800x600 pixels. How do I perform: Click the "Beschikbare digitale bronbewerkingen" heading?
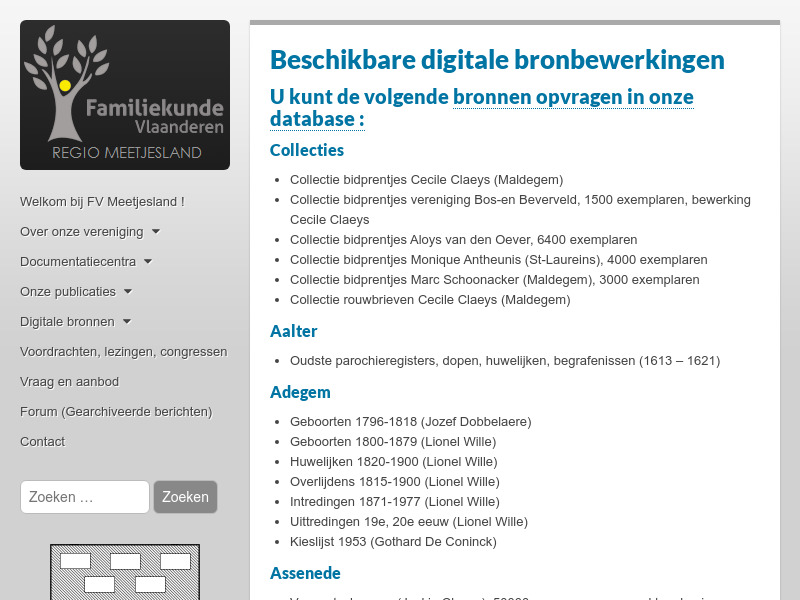tap(496, 59)
